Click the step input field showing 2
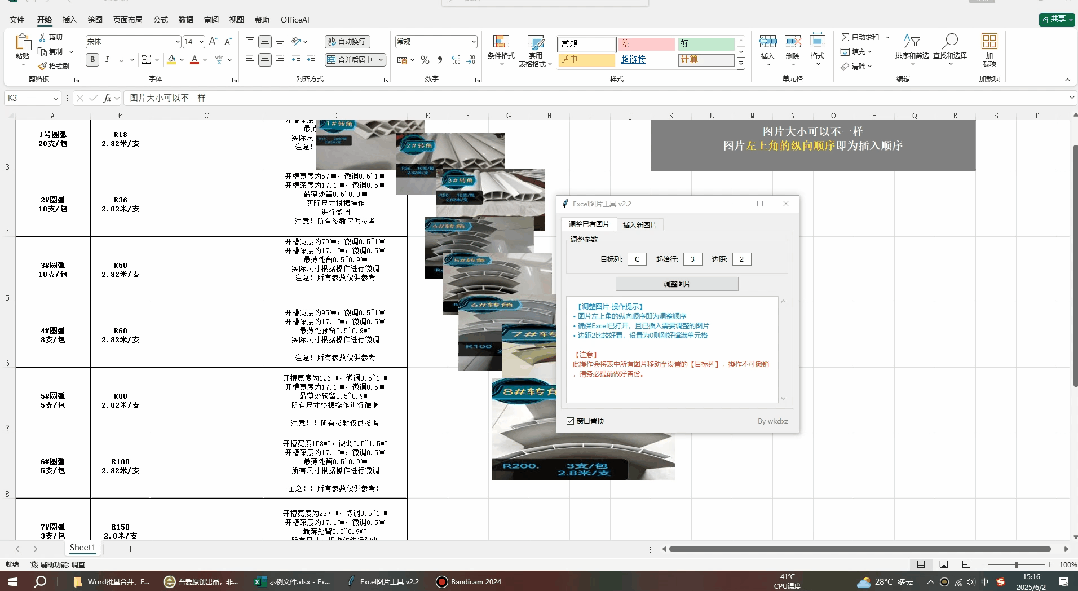Viewport: 1078px width, 591px height. coord(742,259)
